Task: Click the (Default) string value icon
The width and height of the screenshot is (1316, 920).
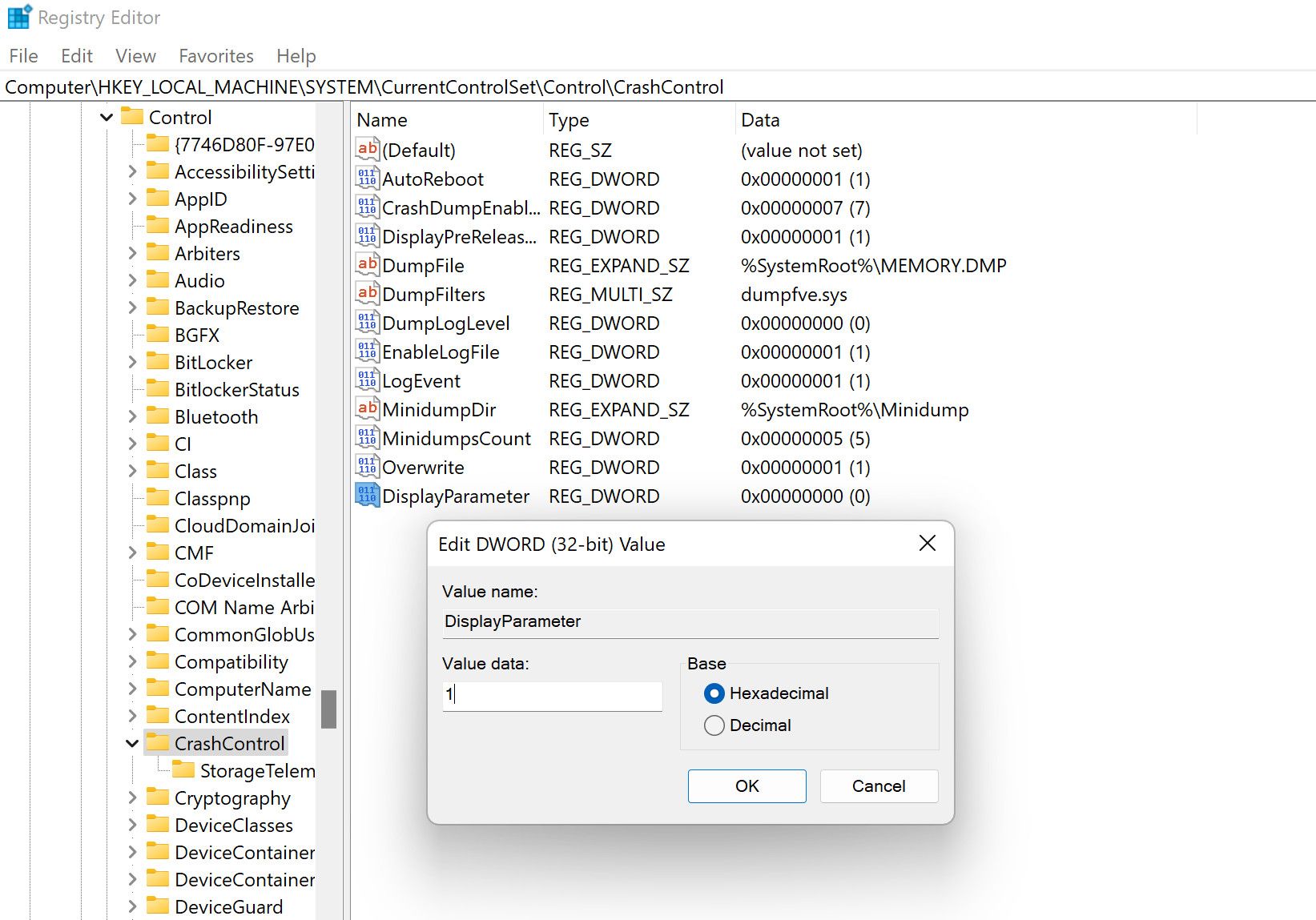Action: click(367, 150)
